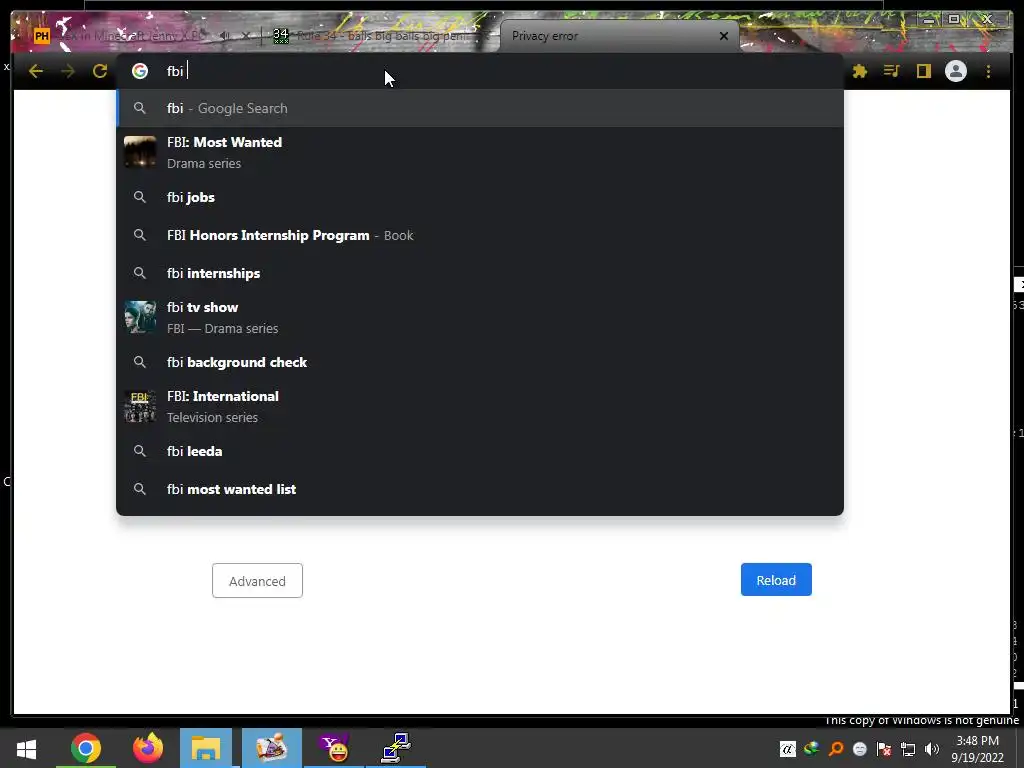This screenshot has width=1024, height=768.
Task: Open the Windows Start menu
Action: pos(26,748)
